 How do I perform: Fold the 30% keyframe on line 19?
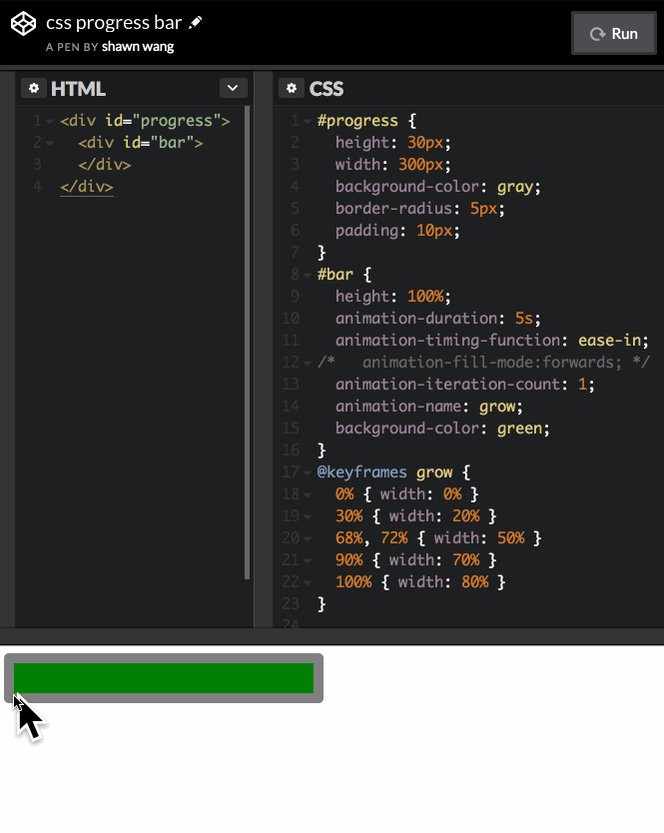(x=307, y=517)
